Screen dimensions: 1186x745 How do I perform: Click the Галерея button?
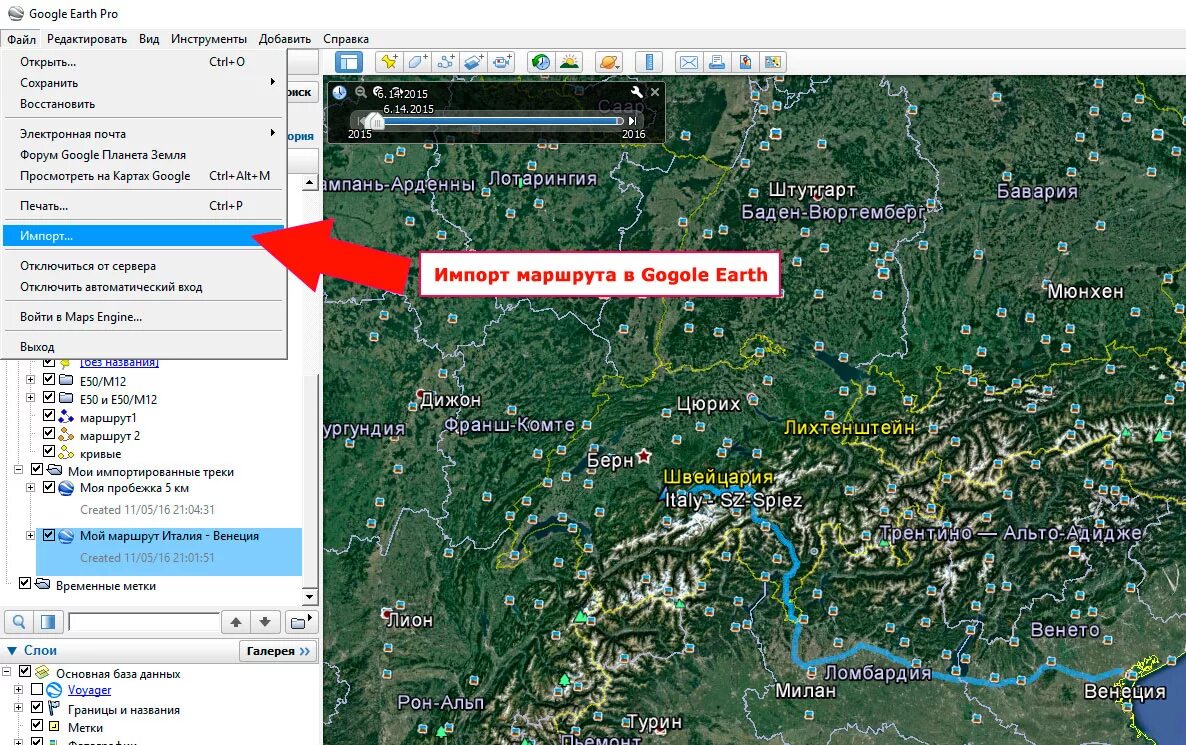pos(278,650)
